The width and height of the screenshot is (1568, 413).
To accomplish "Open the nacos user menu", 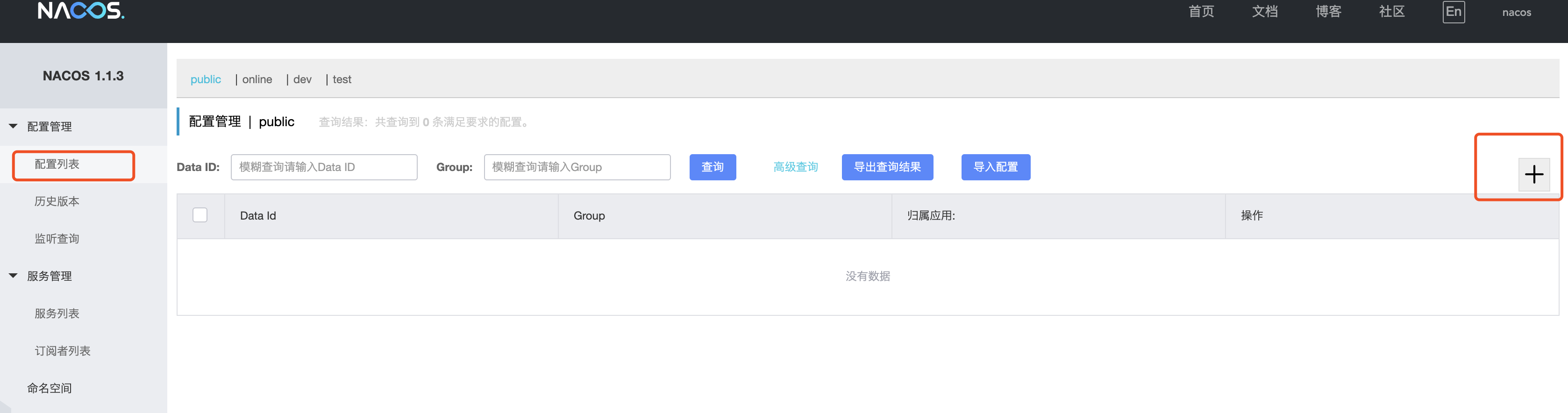I will [x=1516, y=12].
